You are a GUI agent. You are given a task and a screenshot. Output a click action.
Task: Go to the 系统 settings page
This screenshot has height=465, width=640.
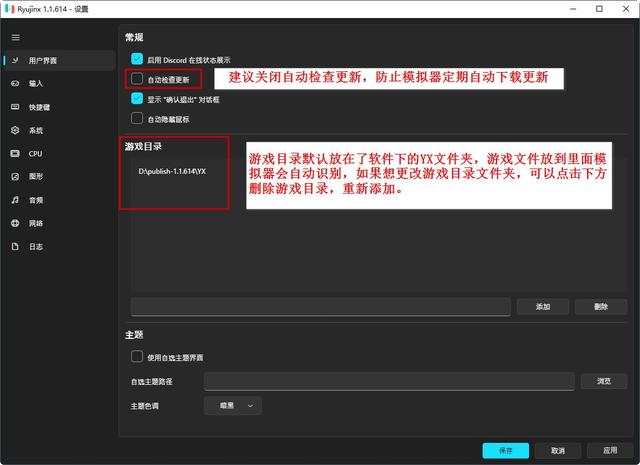pos(60,130)
